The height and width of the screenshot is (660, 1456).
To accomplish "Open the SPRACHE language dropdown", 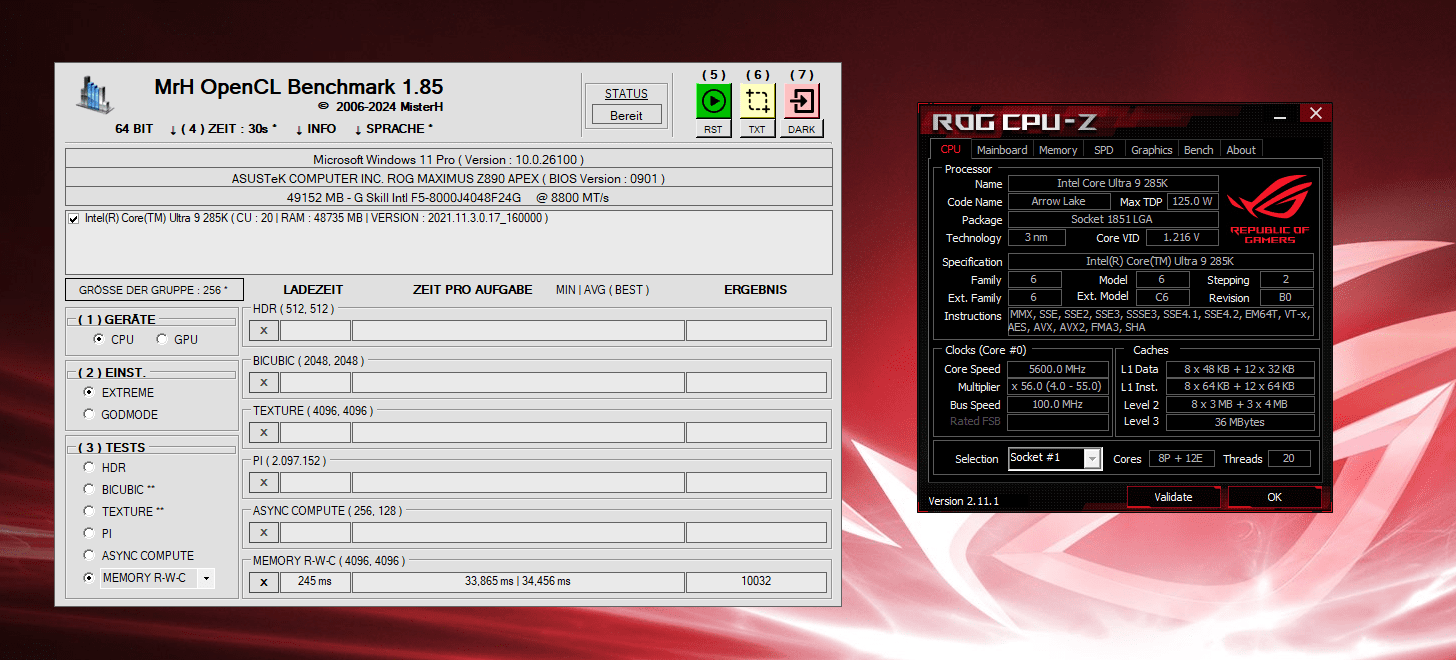I will pyautogui.click(x=393, y=129).
